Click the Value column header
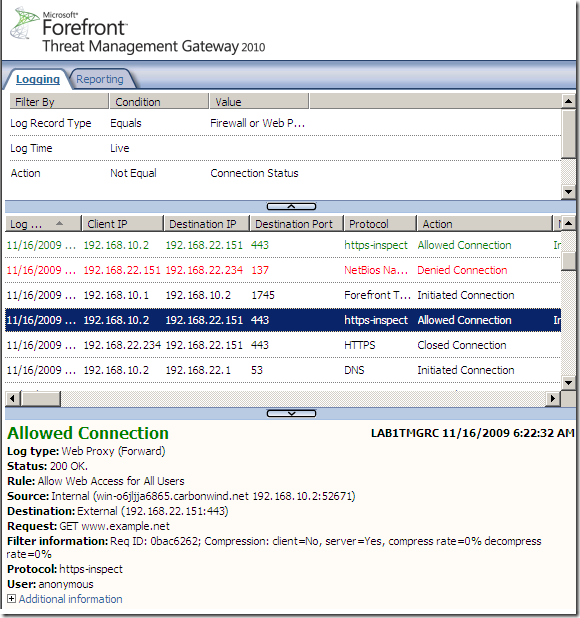 pos(259,101)
